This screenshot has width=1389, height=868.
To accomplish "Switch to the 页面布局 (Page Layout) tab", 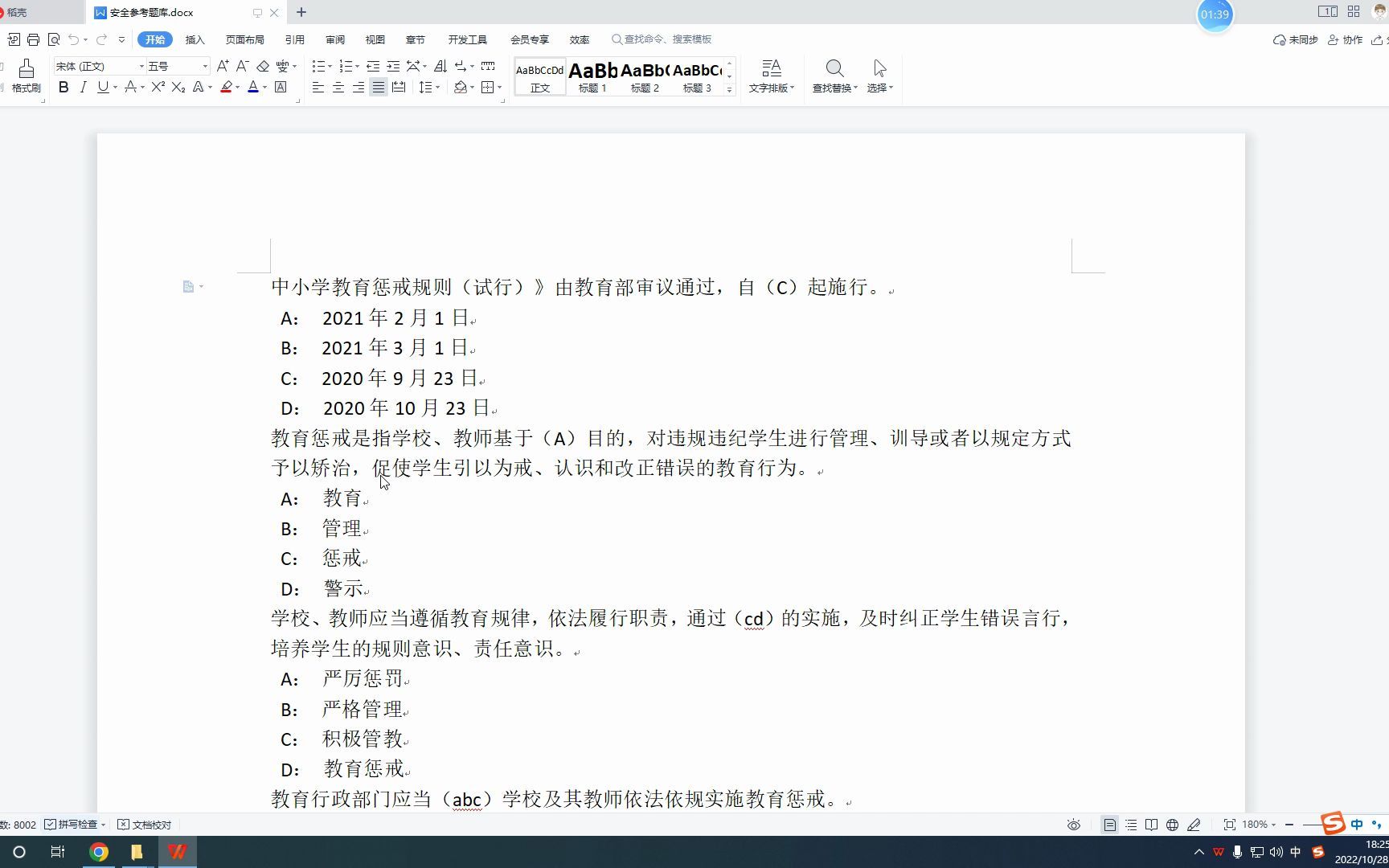I will click(244, 39).
